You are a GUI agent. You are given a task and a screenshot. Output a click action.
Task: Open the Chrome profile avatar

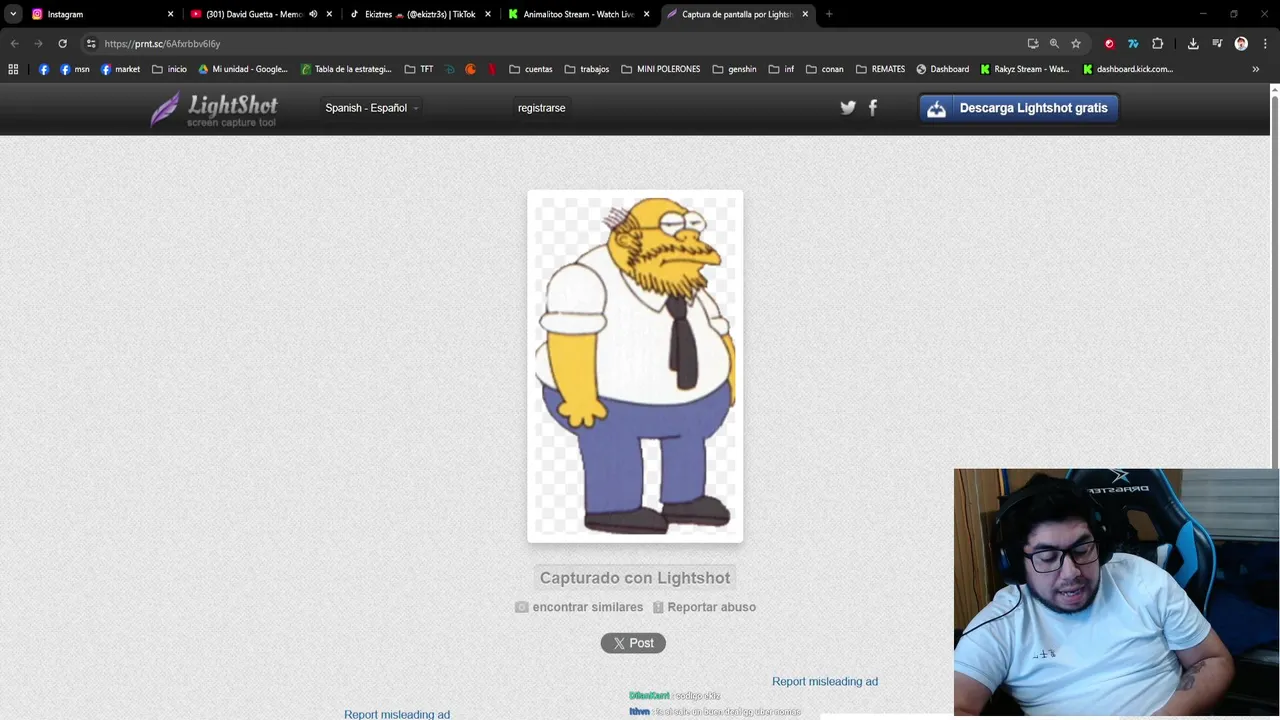1241,44
